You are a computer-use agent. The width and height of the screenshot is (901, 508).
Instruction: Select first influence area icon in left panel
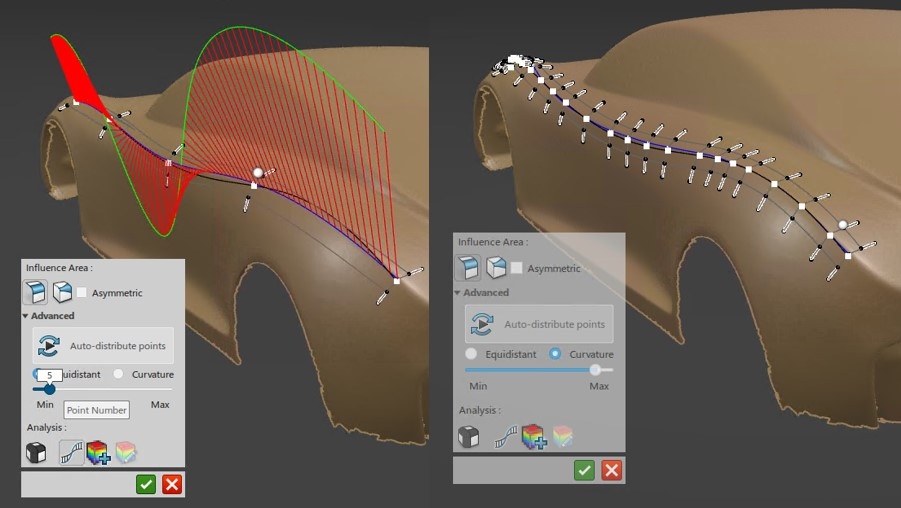[x=38, y=292]
